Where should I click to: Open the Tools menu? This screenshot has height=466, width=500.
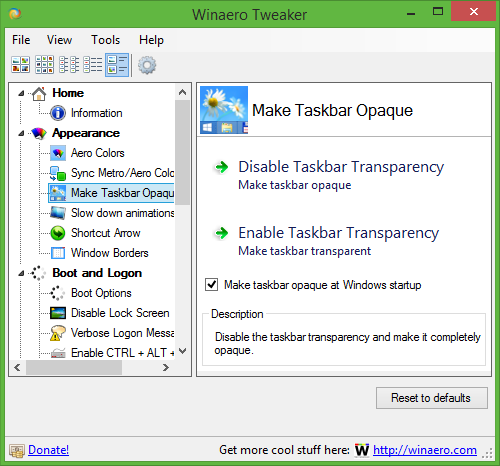[106, 40]
